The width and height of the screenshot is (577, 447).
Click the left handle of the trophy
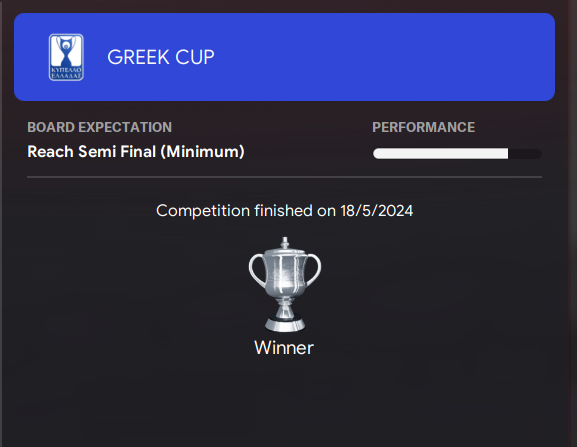[257, 270]
